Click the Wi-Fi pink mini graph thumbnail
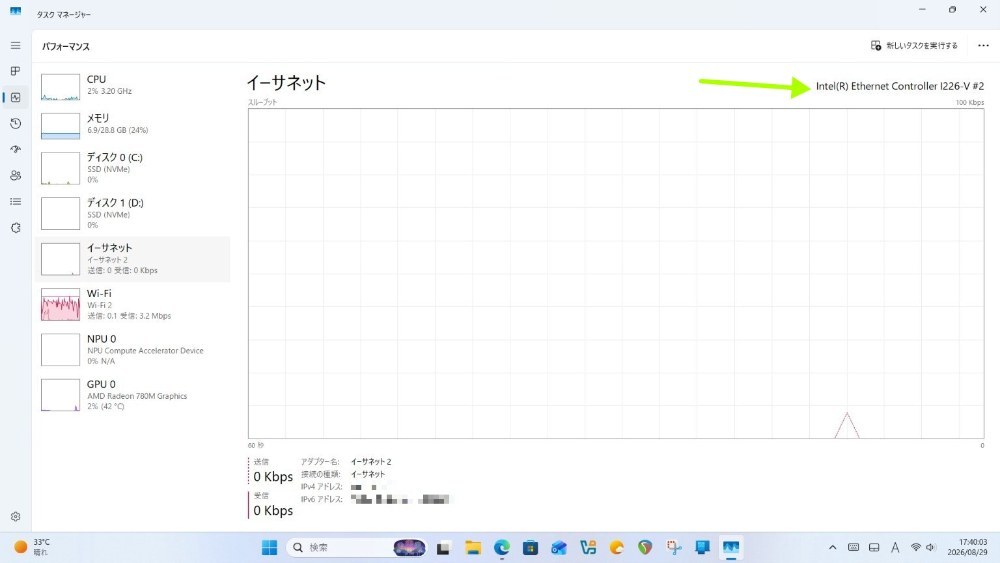This screenshot has height=563, width=1000. [x=61, y=304]
